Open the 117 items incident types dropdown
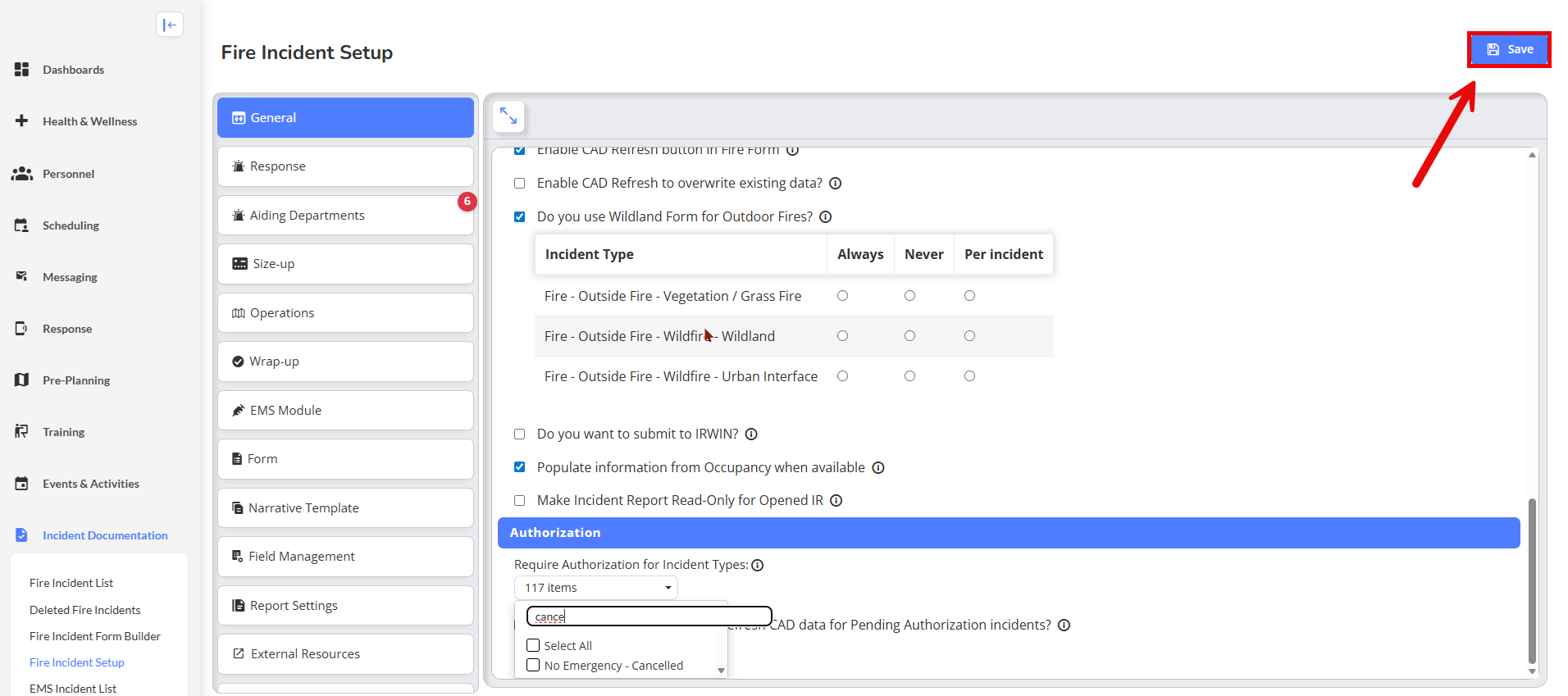 point(595,588)
